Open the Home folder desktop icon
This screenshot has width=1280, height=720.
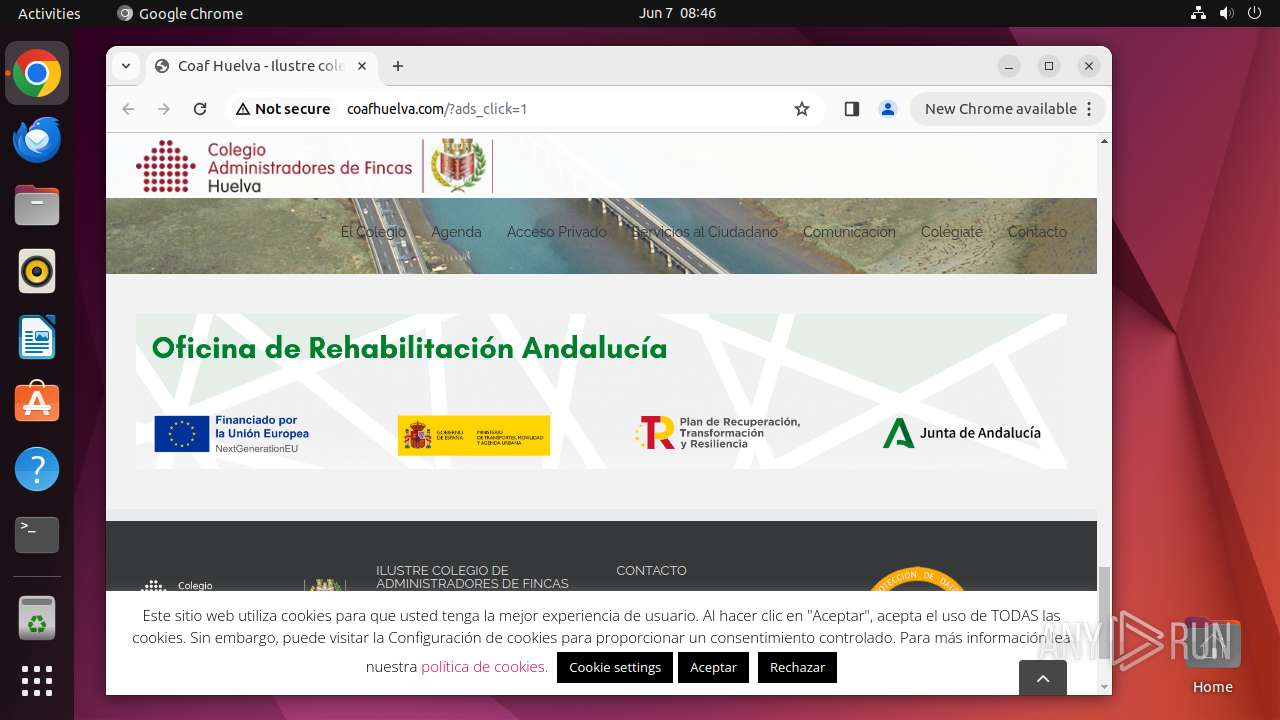pos(1212,657)
